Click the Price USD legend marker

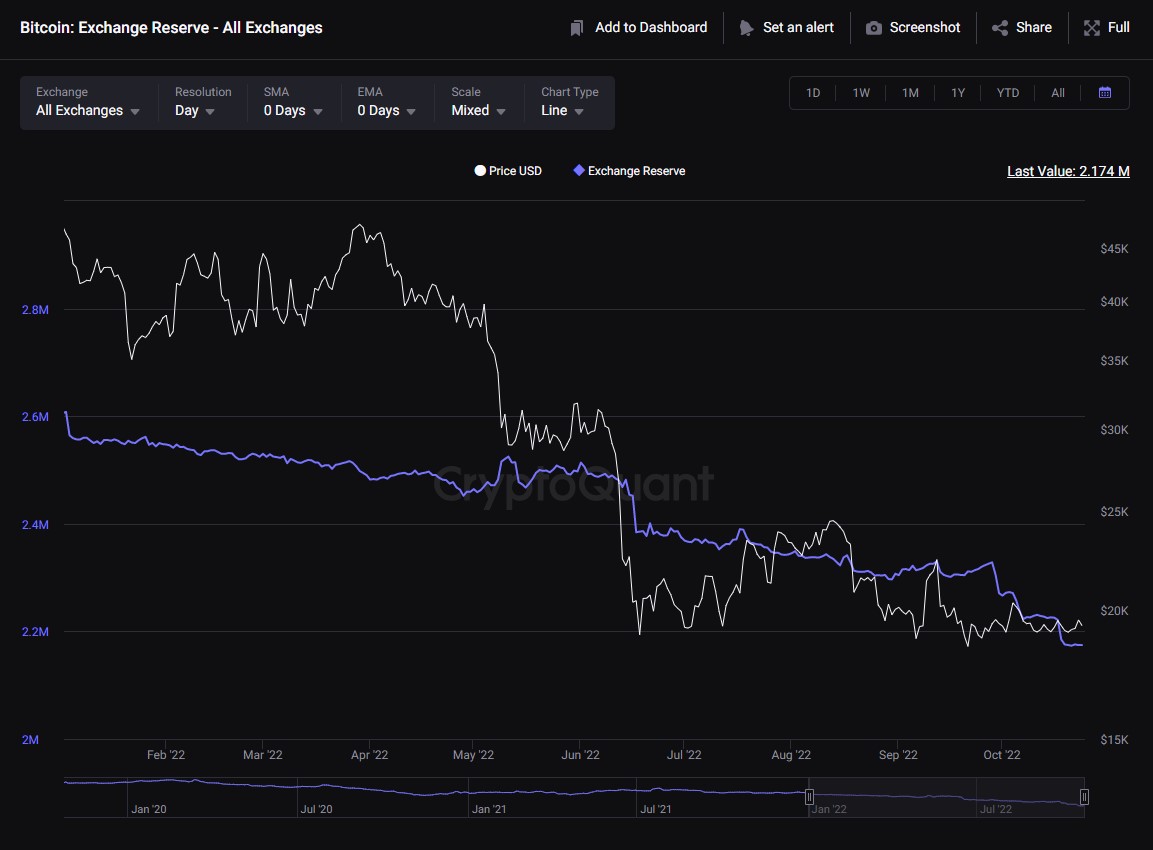click(480, 170)
